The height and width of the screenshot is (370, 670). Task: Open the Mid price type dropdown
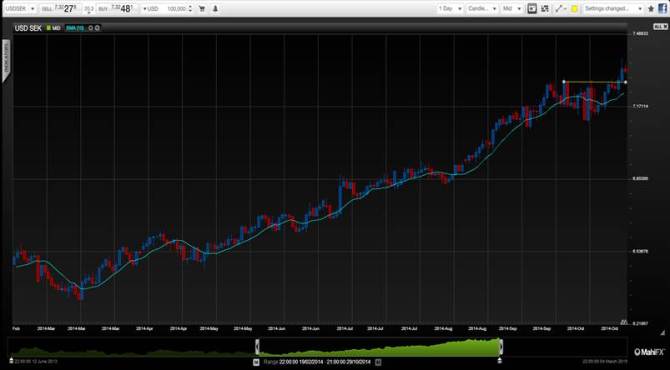coord(512,9)
